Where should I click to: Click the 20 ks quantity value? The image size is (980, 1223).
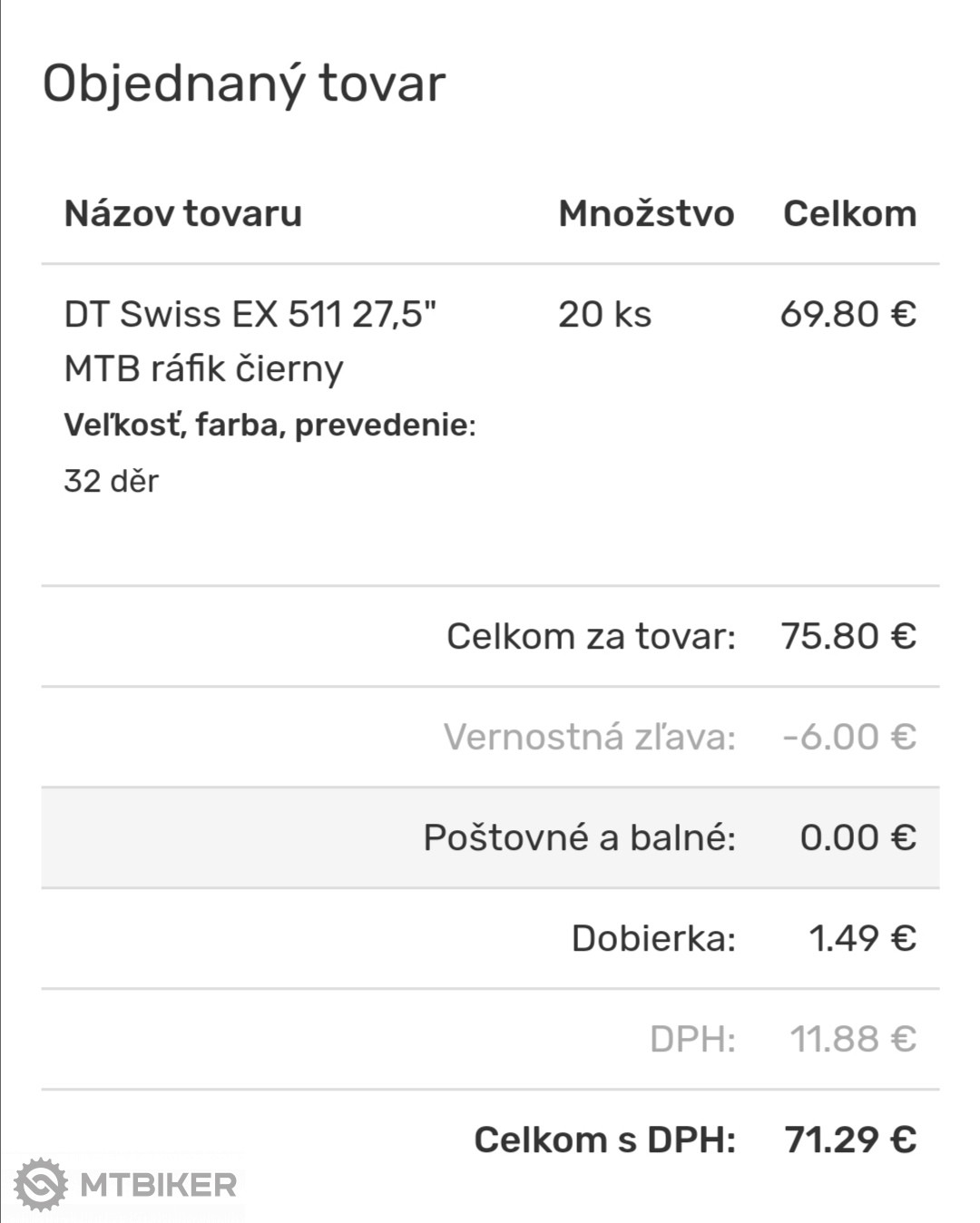(x=604, y=315)
